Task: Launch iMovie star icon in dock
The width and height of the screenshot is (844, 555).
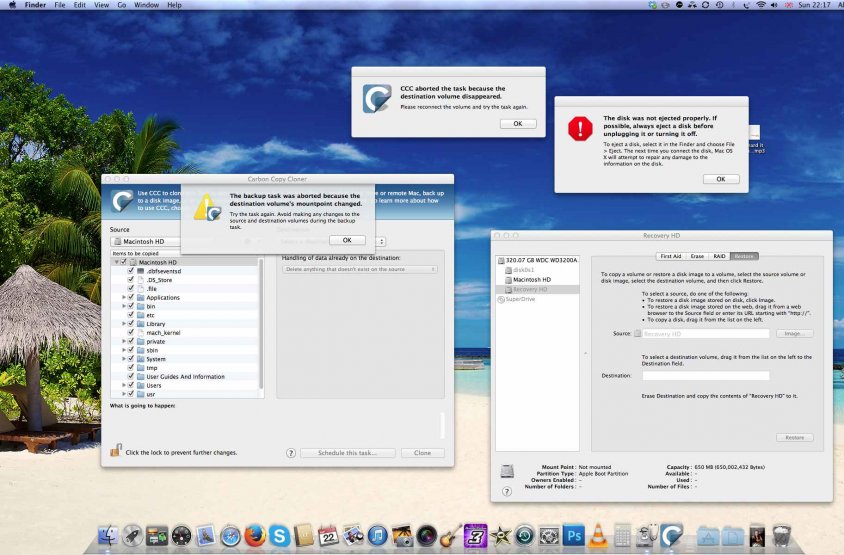Action: click(500, 536)
